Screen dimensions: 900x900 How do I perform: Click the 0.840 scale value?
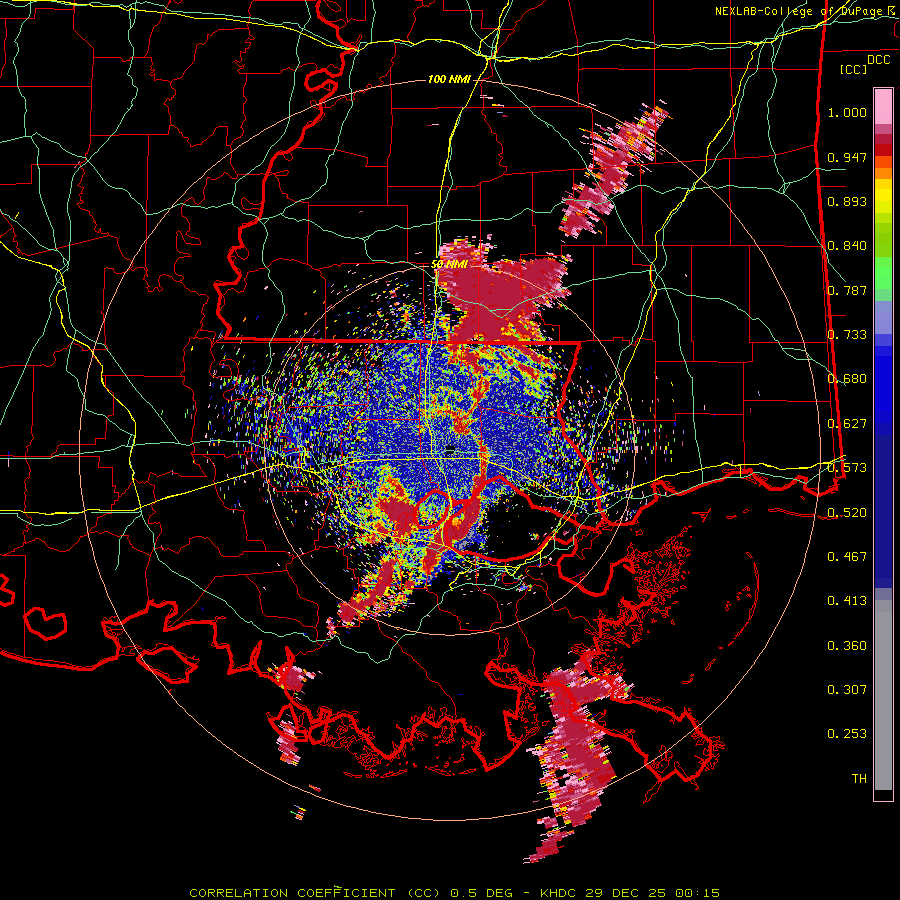(847, 246)
